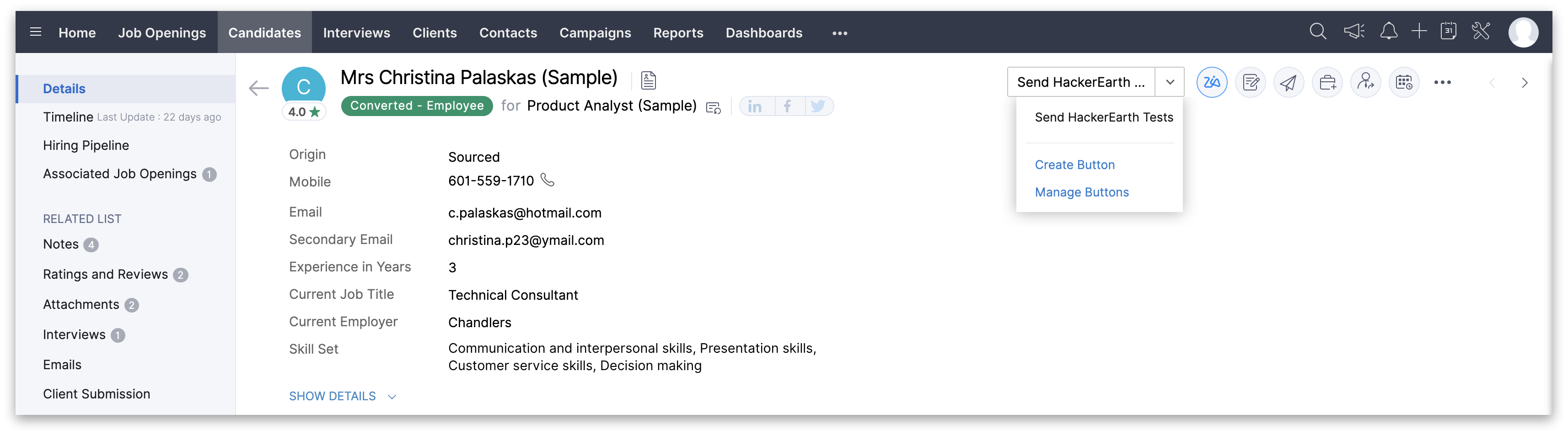
Task: Open the Zia assistant icon
Action: pyautogui.click(x=1211, y=82)
